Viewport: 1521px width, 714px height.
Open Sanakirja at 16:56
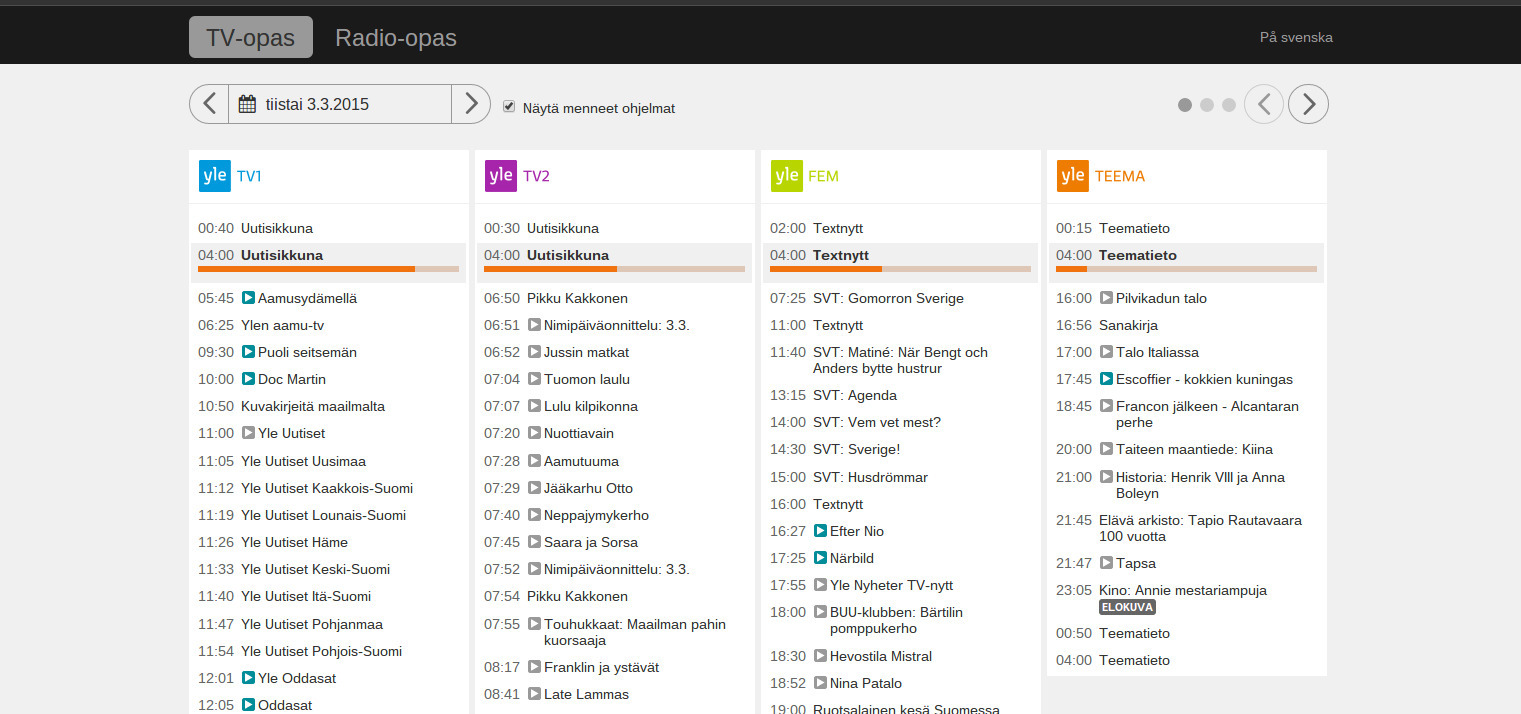1128,325
